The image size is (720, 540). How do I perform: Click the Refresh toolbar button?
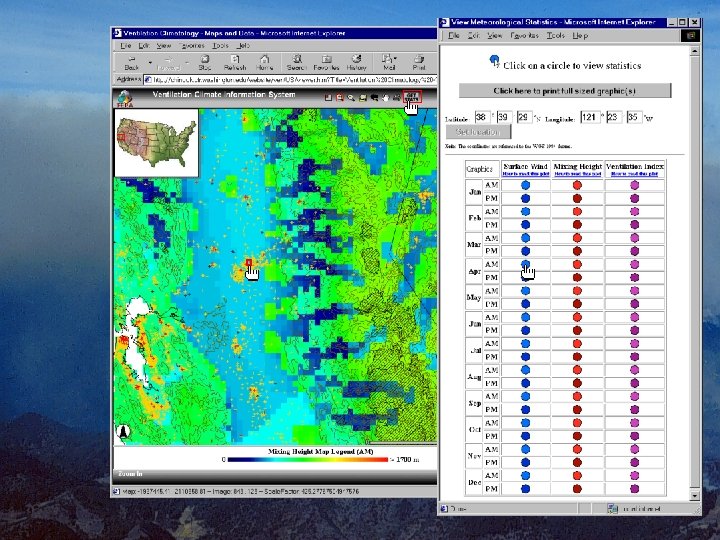point(235,62)
